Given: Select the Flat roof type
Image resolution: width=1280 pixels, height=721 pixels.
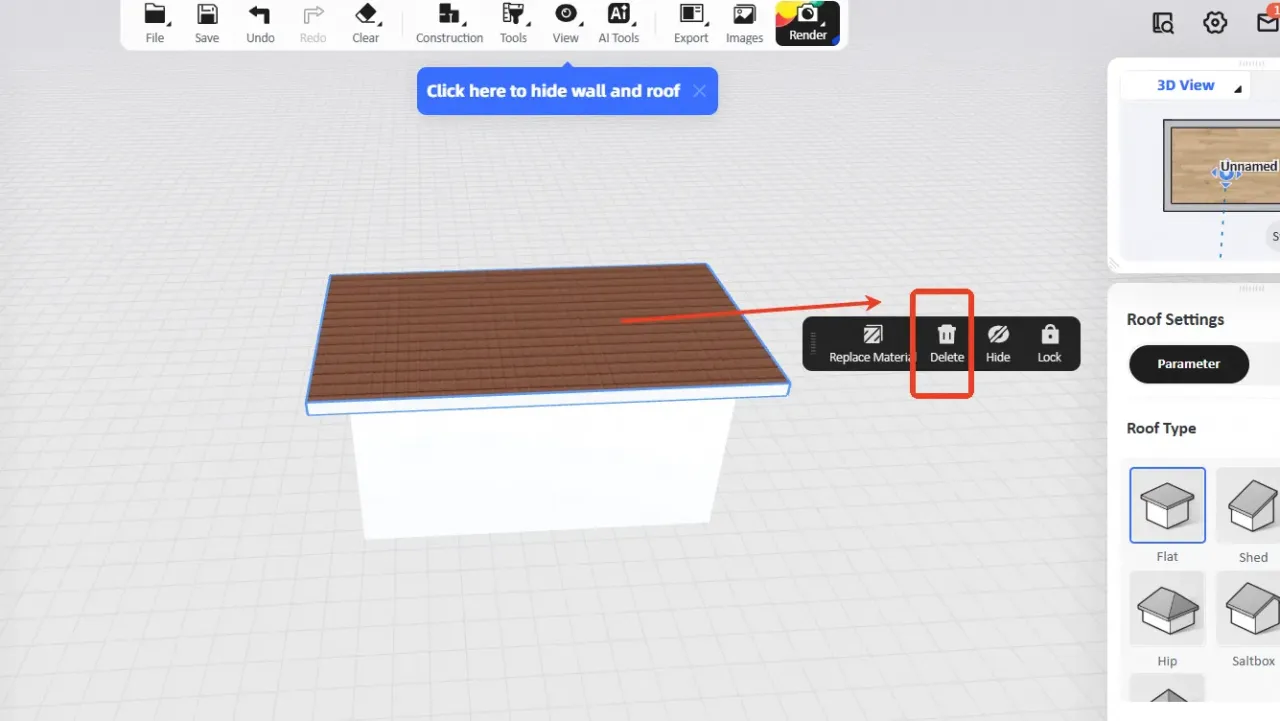Looking at the screenshot, I should pos(1167,505).
